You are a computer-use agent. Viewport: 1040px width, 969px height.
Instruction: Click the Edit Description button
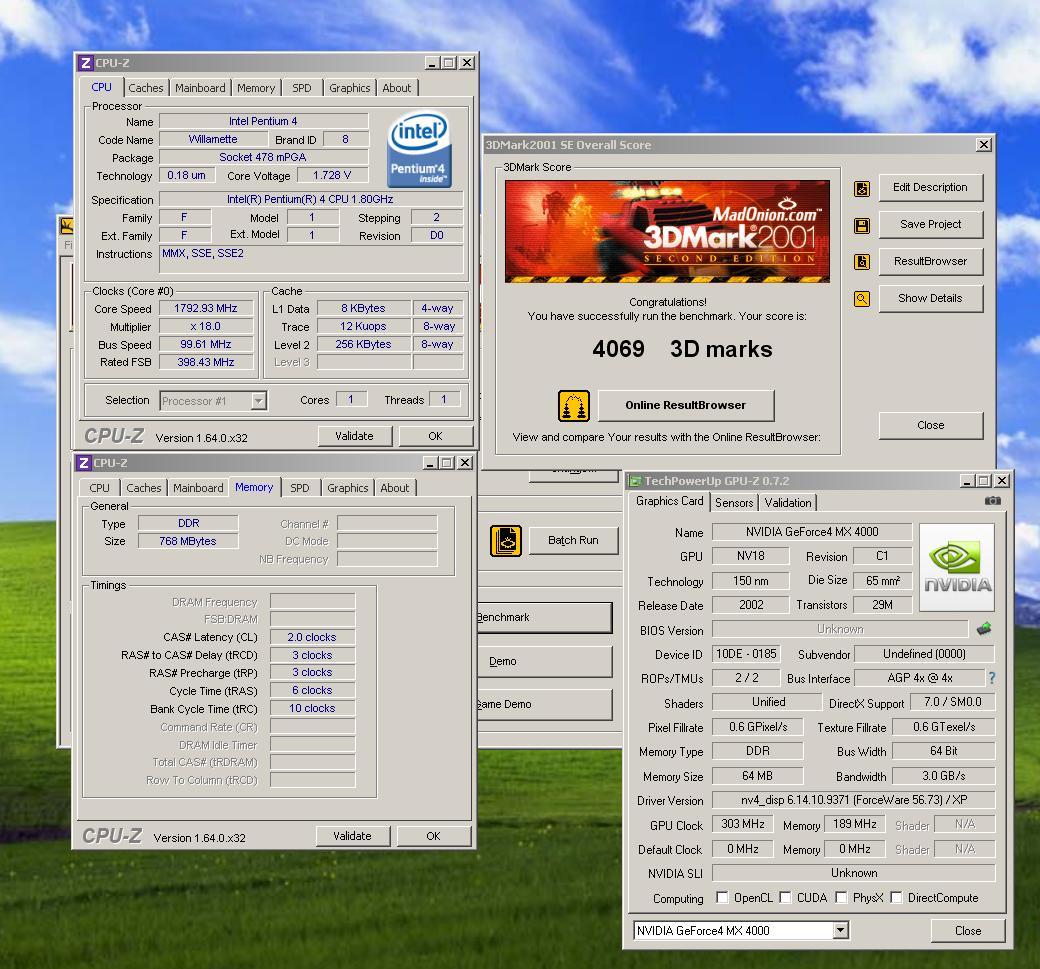pyautogui.click(x=931, y=188)
